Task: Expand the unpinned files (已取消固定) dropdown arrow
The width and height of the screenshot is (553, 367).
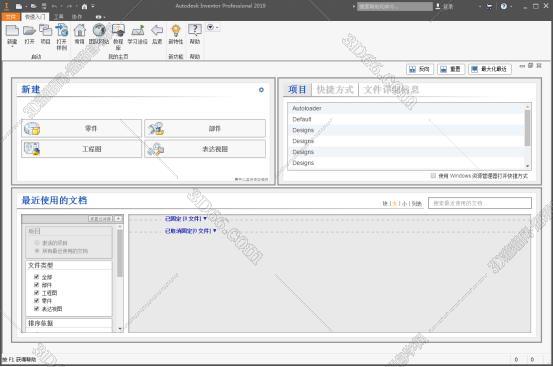Action: click(x=215, y=231)
